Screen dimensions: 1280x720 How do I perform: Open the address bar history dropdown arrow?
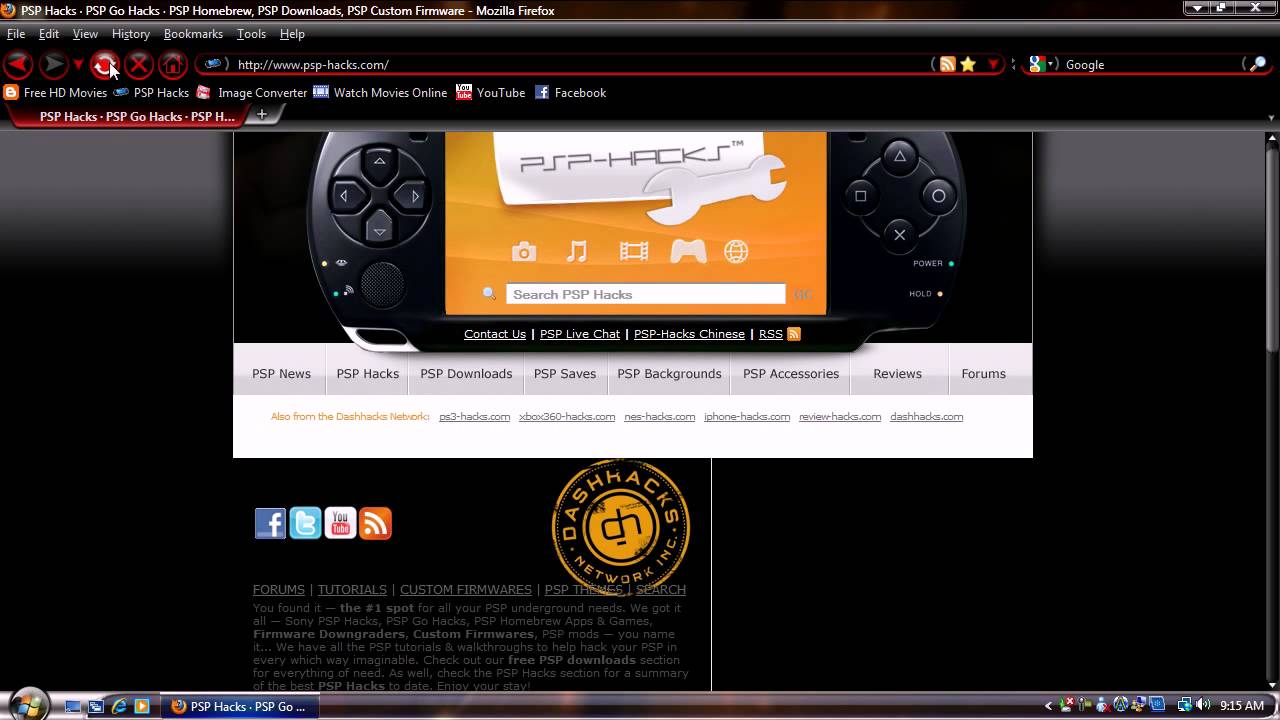tap(993, 65)
